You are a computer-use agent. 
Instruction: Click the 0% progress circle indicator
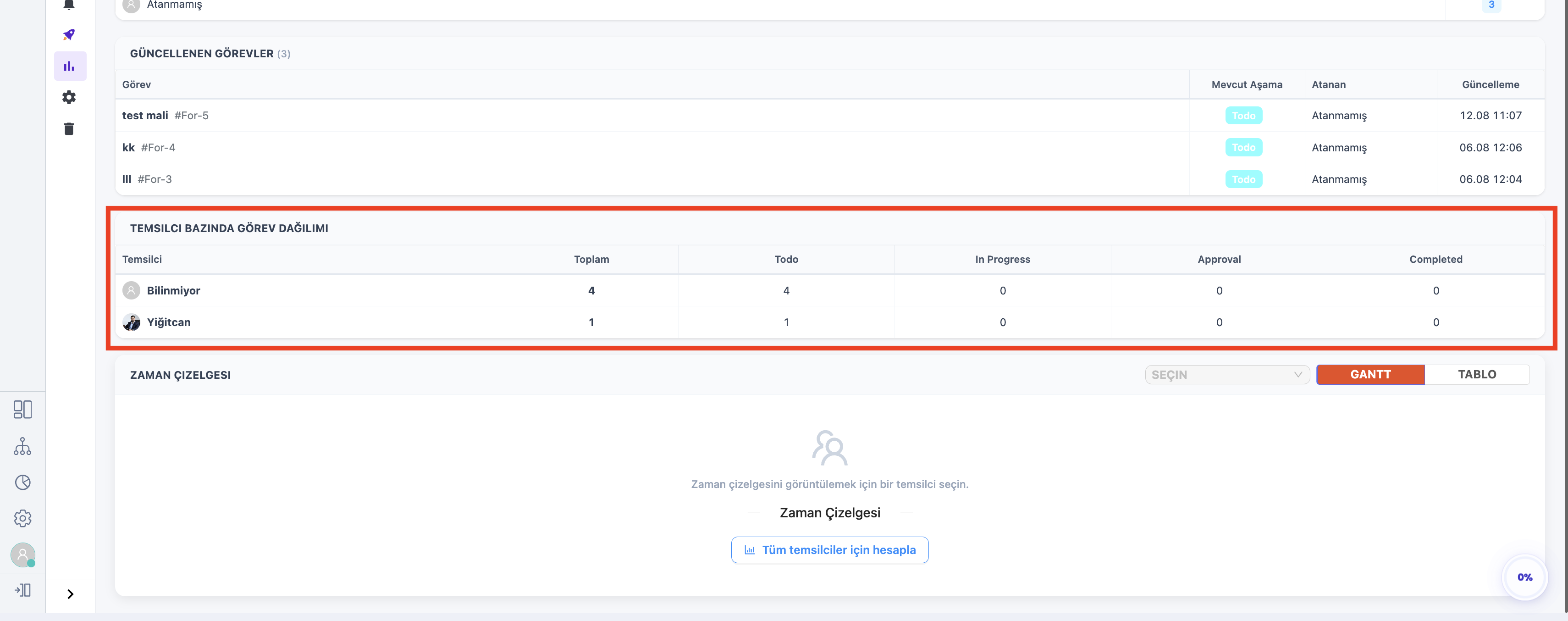click(1524, 577)
